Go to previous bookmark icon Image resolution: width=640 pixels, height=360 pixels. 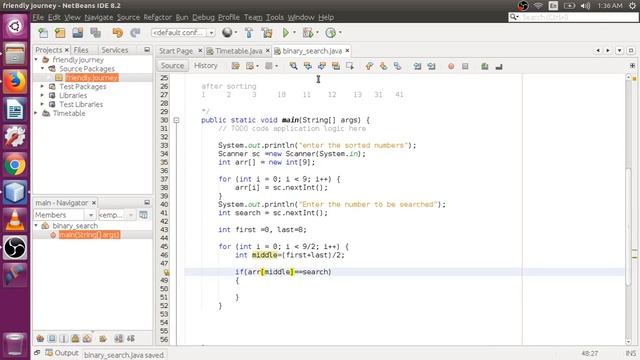[x=369, y=66]
